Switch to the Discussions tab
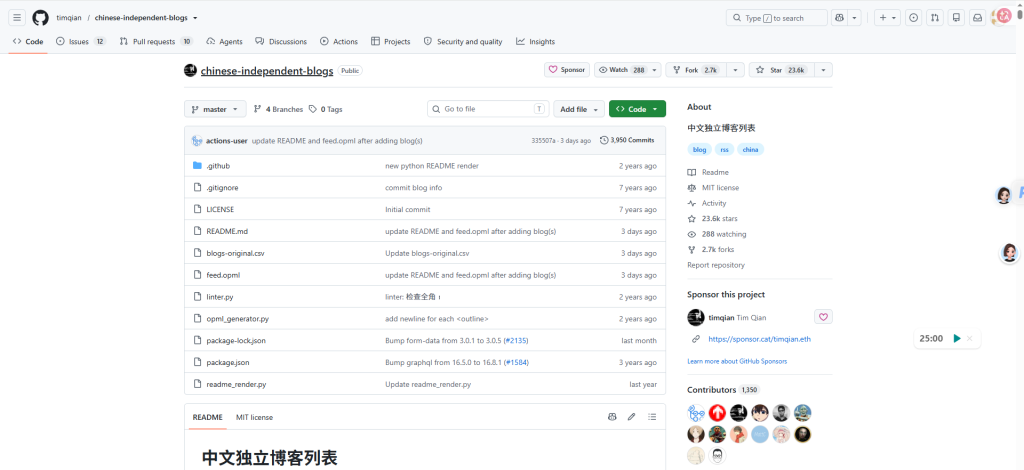This screenshot has height=470, width=1024. click(x=281, y=41)
